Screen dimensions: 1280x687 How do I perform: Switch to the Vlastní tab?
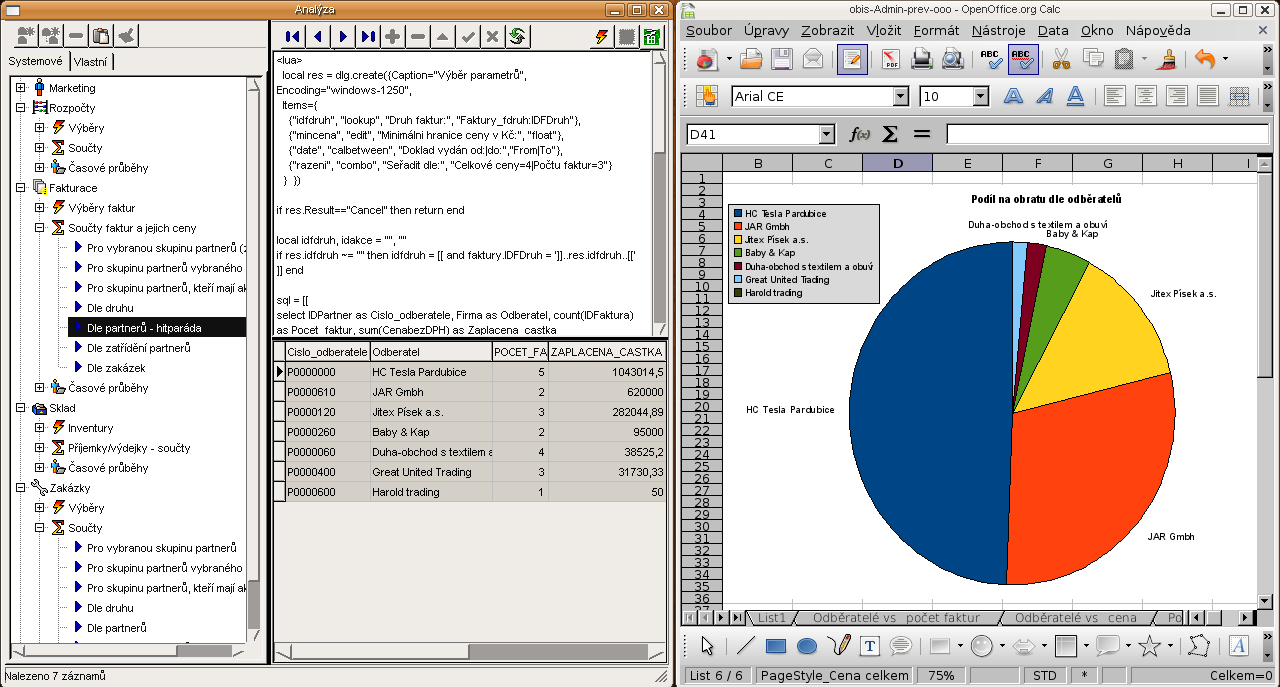91,62
